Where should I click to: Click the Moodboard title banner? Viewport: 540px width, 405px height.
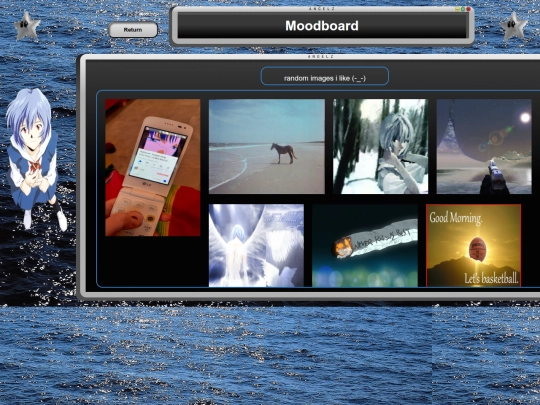click(x=322, y=26)
